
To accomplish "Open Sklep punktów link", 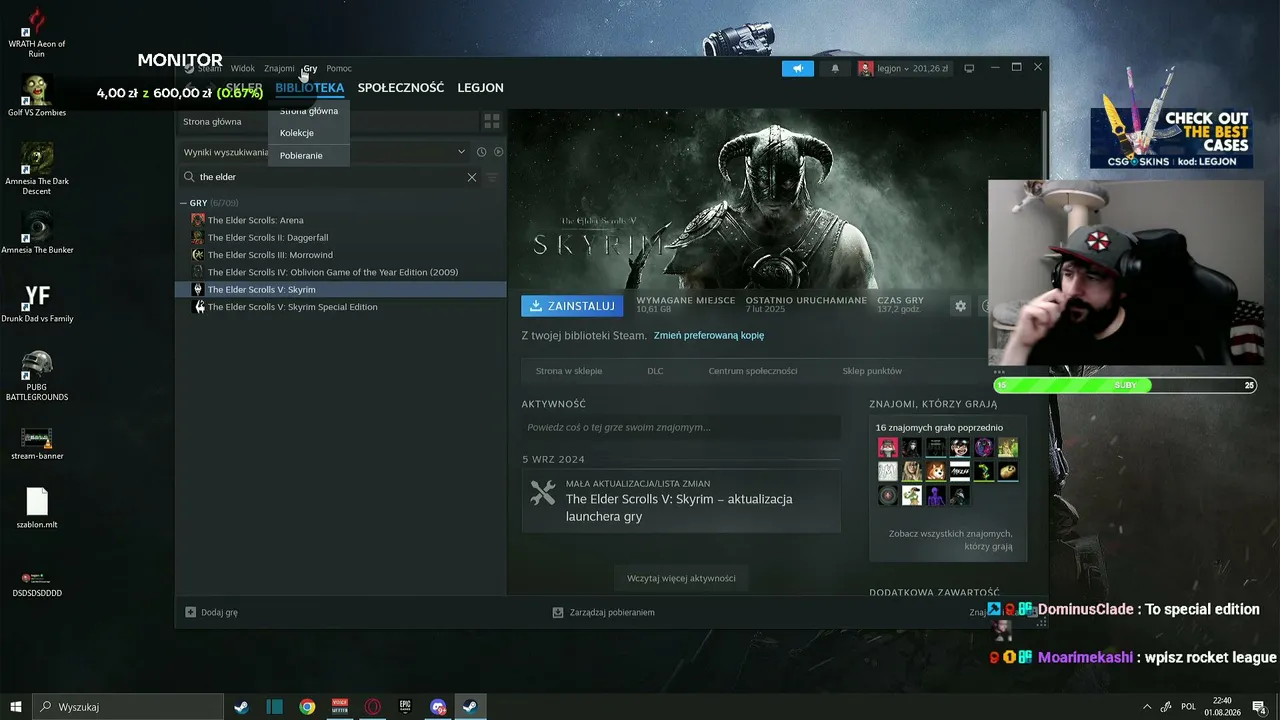I will coord(872,371).
